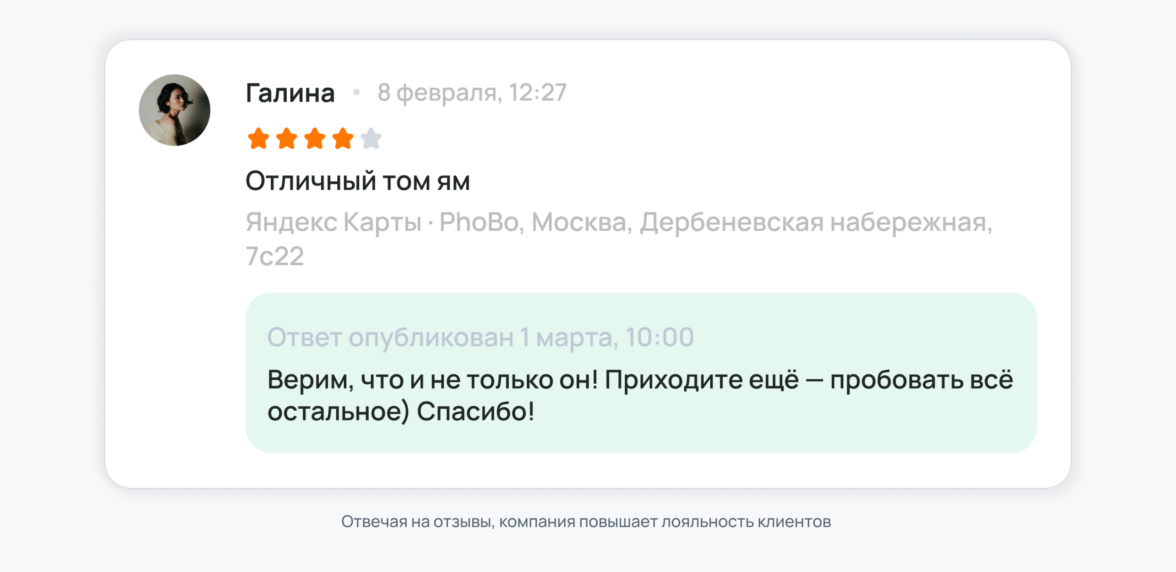Click the review date 8 февраля, 12:27
The image size is (1176, 572).
pos(472,93)
